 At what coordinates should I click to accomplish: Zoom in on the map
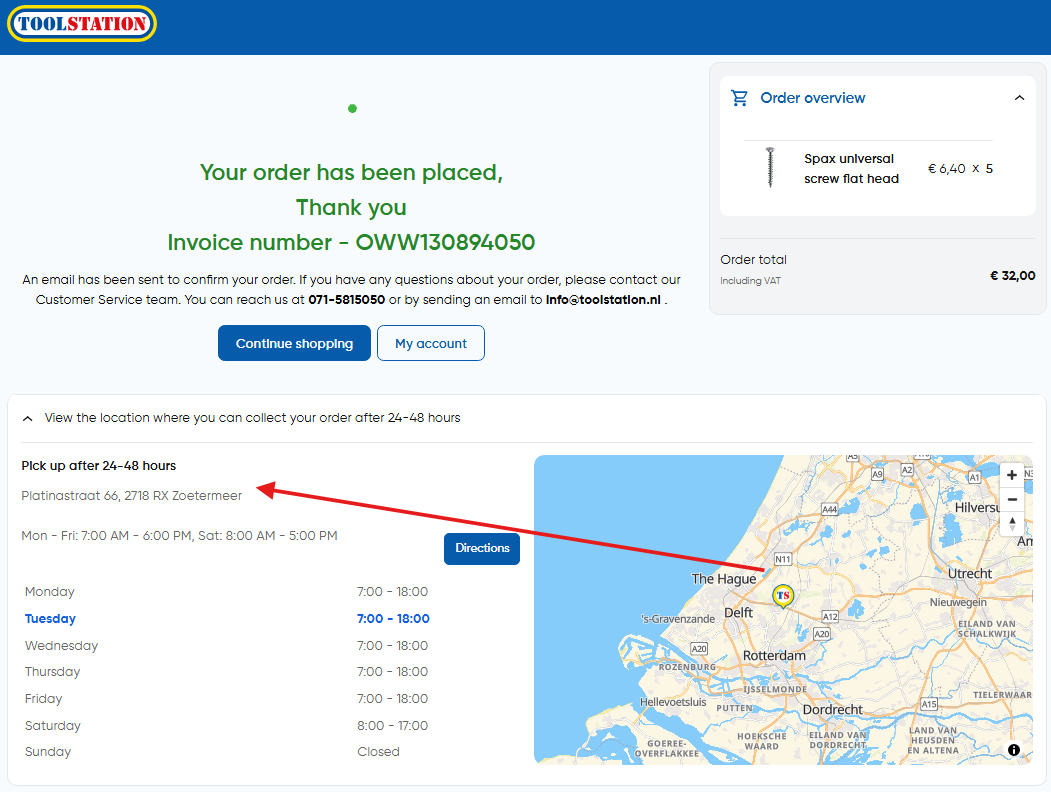point(1012,475)
